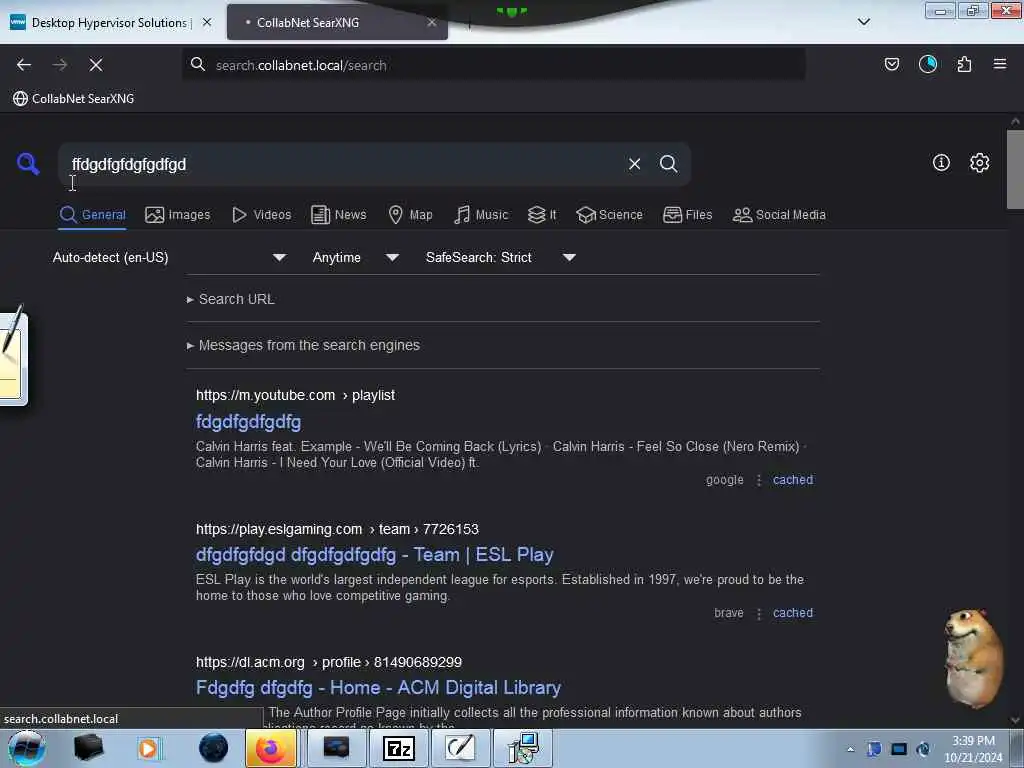The width and height of the screenshot is (1024, 768).
Task: Open the pen notepad taskbar icon
Action: tap(460, 748)
